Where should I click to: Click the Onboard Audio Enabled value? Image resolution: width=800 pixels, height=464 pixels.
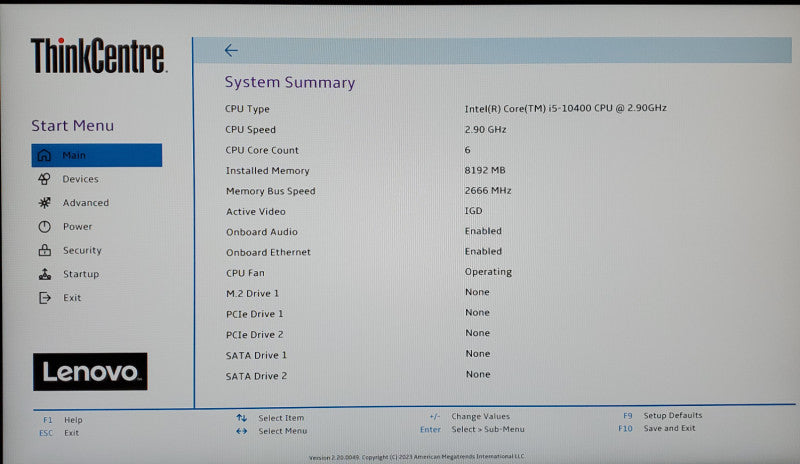[x=483, y=231]
